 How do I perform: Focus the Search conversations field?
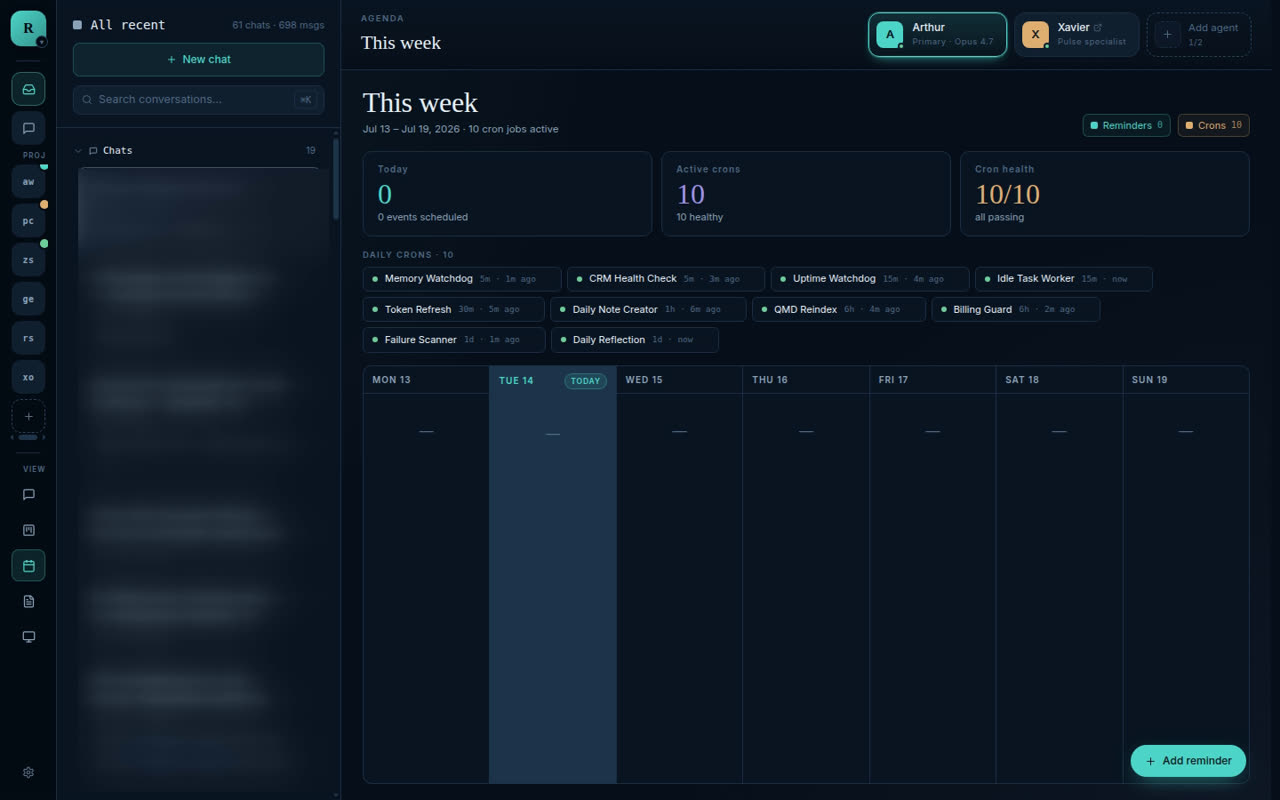tap(198, 100)
